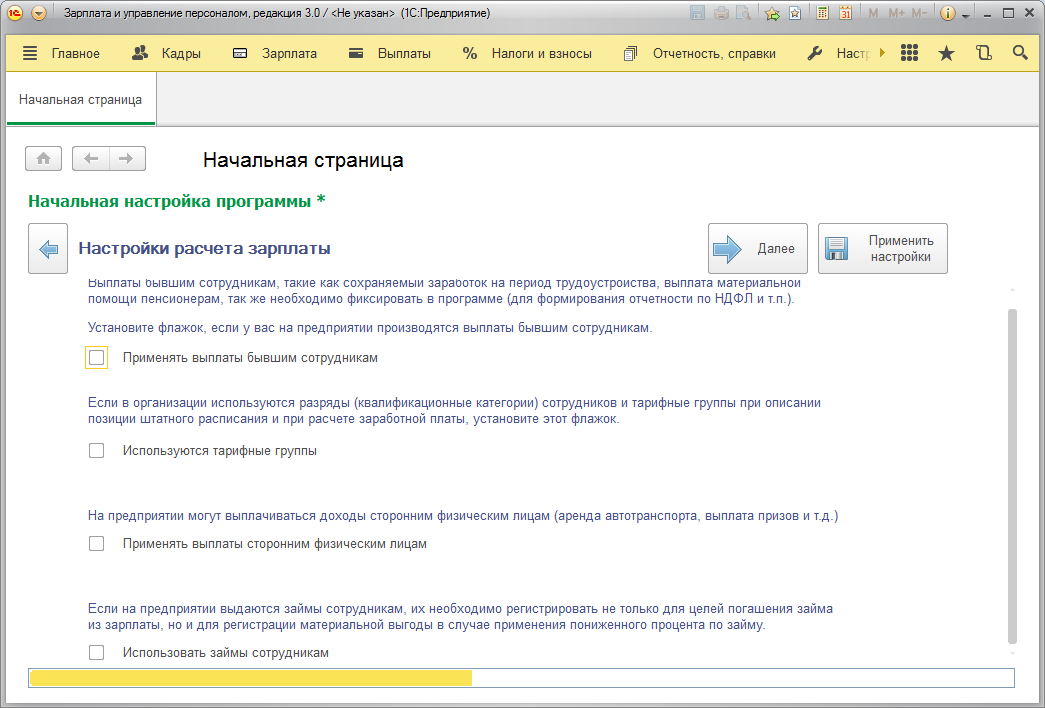The width and height of the screenshot is (1045, 708).
Task: Check 'Используются тарифные группы' checkbox
Action: point(97,451)
